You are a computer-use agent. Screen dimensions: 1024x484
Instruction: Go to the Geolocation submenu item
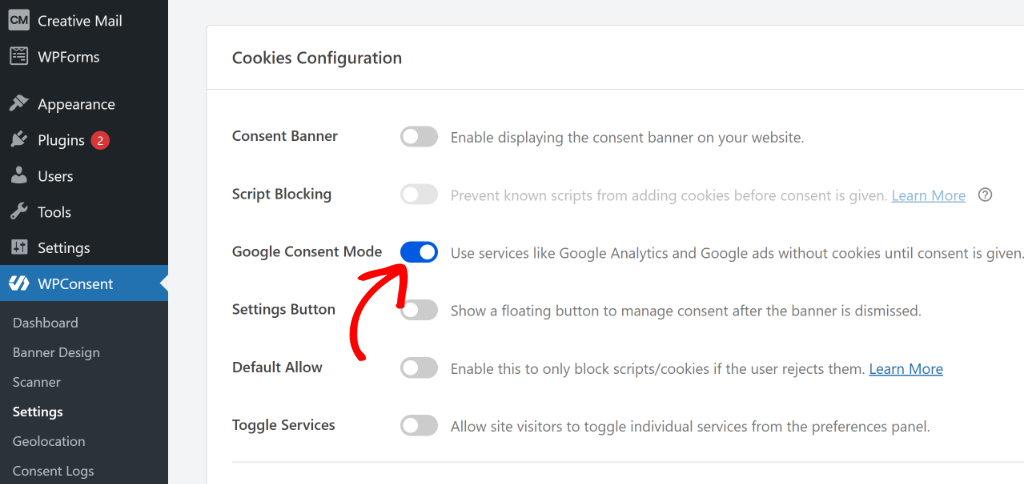point(49,441)
